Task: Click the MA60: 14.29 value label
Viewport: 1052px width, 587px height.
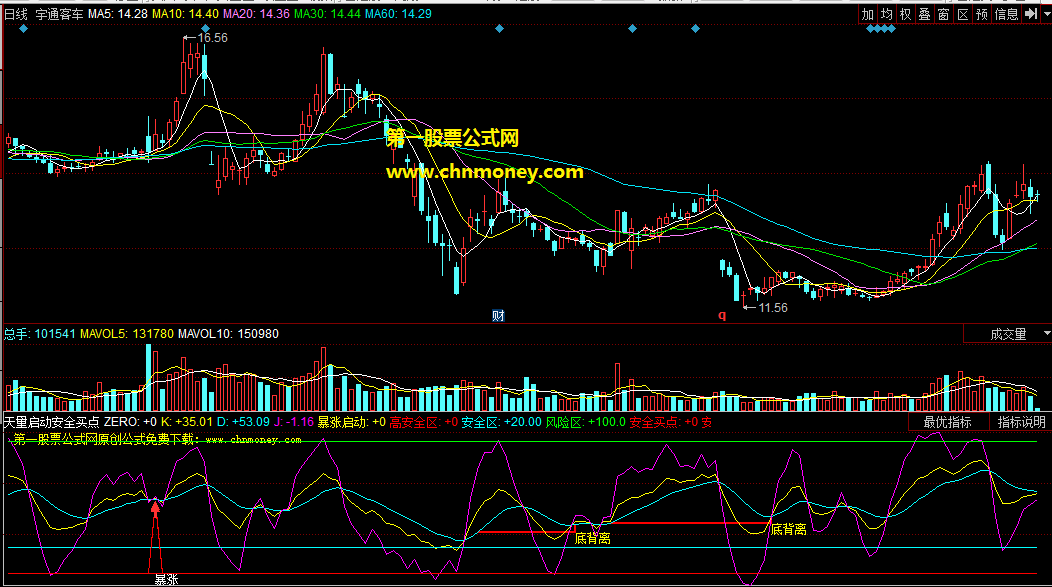Action: pos(399,14)
